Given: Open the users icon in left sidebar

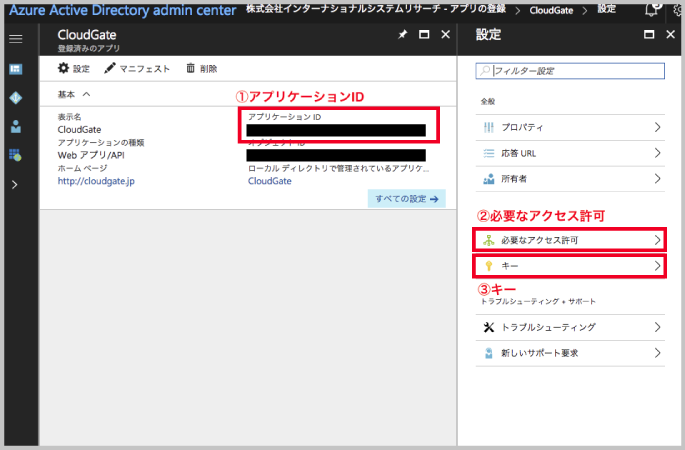Looking at the screenshot, I should (x=16, y=127).
